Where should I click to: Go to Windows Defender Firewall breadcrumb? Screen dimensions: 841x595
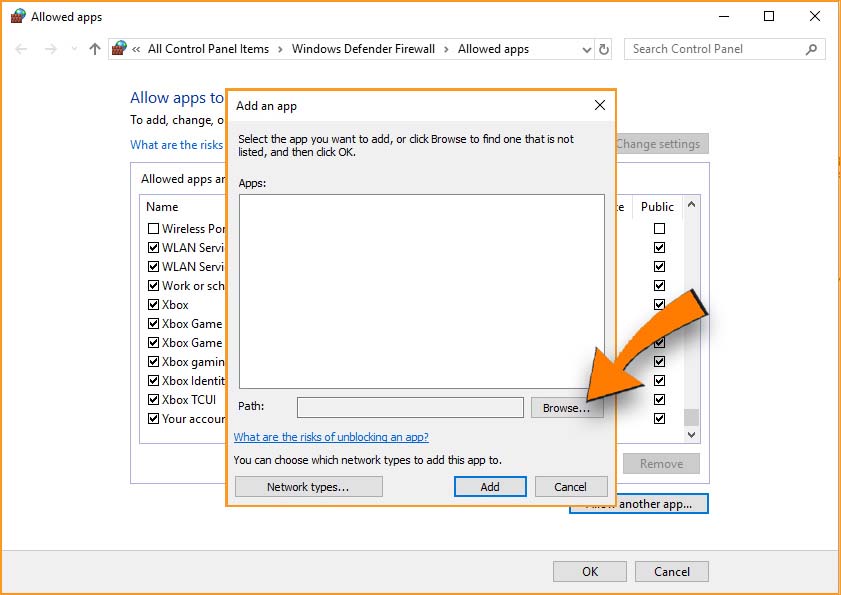[363, 49]
